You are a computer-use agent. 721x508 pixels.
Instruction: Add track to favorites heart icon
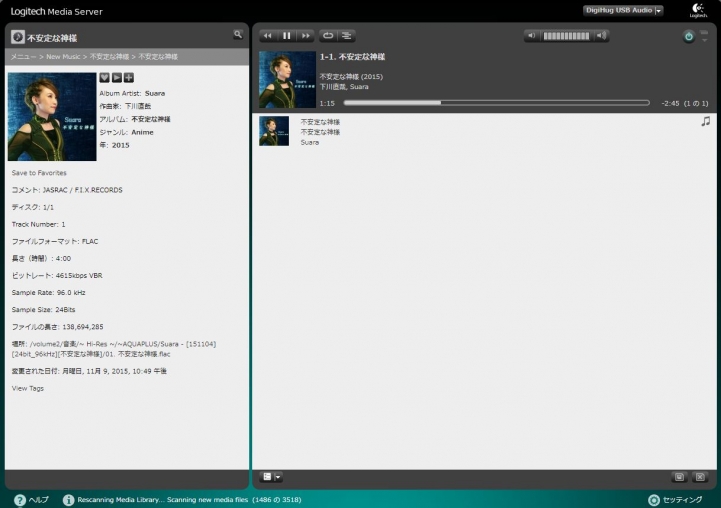click(x=104, y=77)
